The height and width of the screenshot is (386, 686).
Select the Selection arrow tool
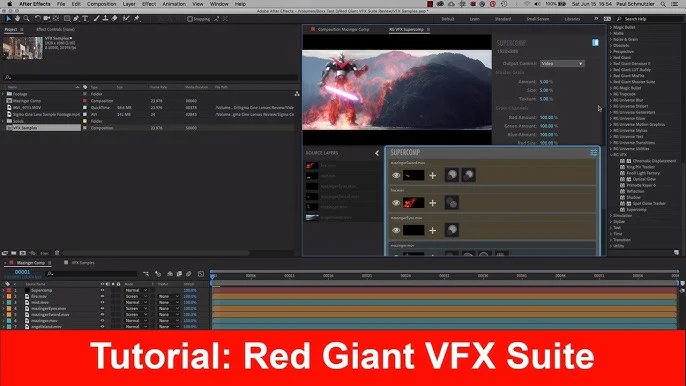pyautogui.click(x=8, y=19)
